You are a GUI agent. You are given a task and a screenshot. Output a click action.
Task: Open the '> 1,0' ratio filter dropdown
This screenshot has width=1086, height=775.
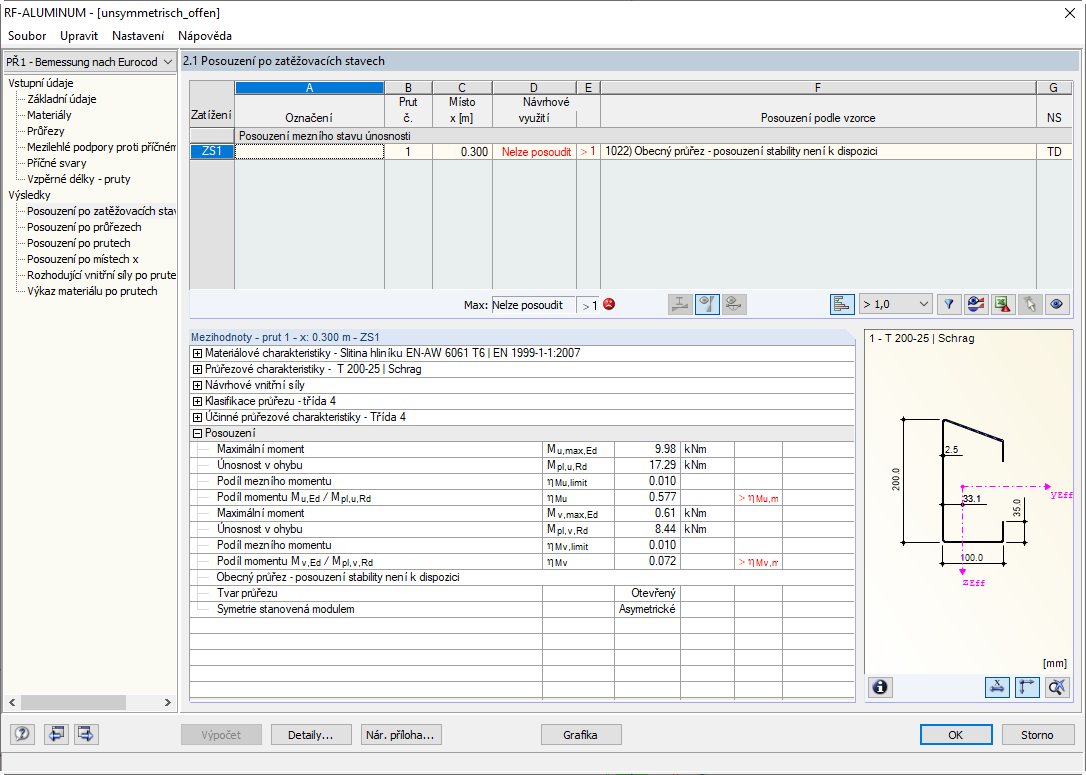tap(895, 304)
